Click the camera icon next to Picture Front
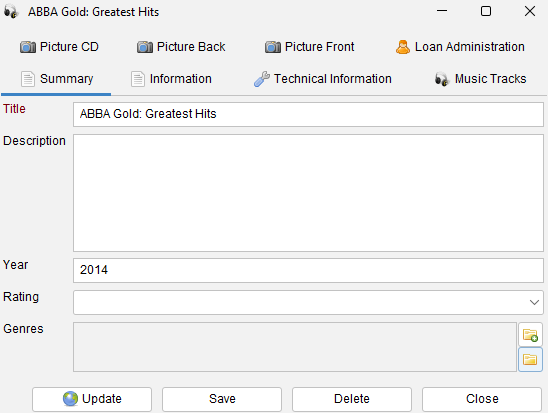 click(273, 47)
